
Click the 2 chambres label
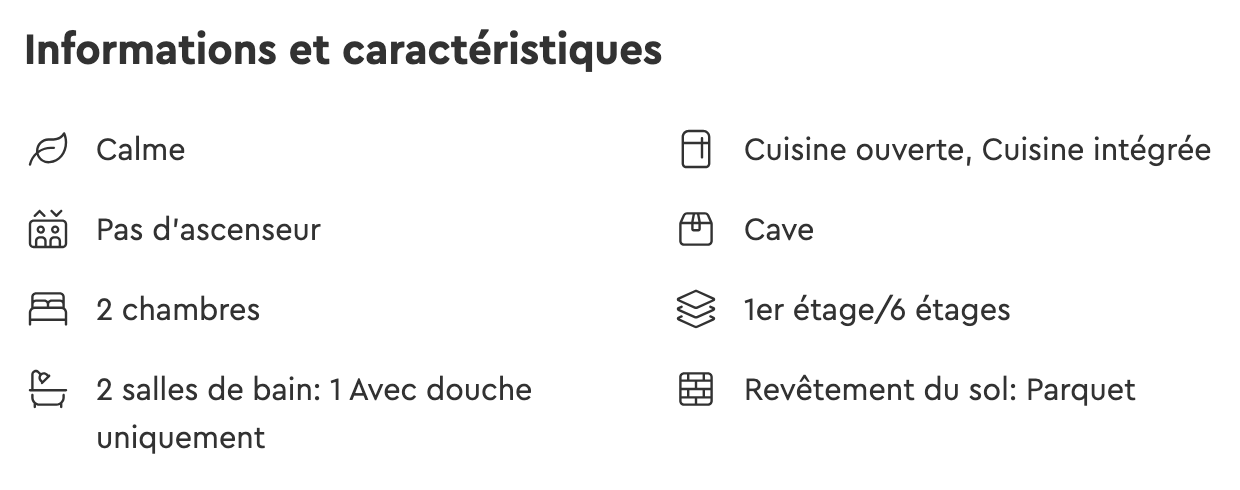pyautogui.click(x=178, y=310)
